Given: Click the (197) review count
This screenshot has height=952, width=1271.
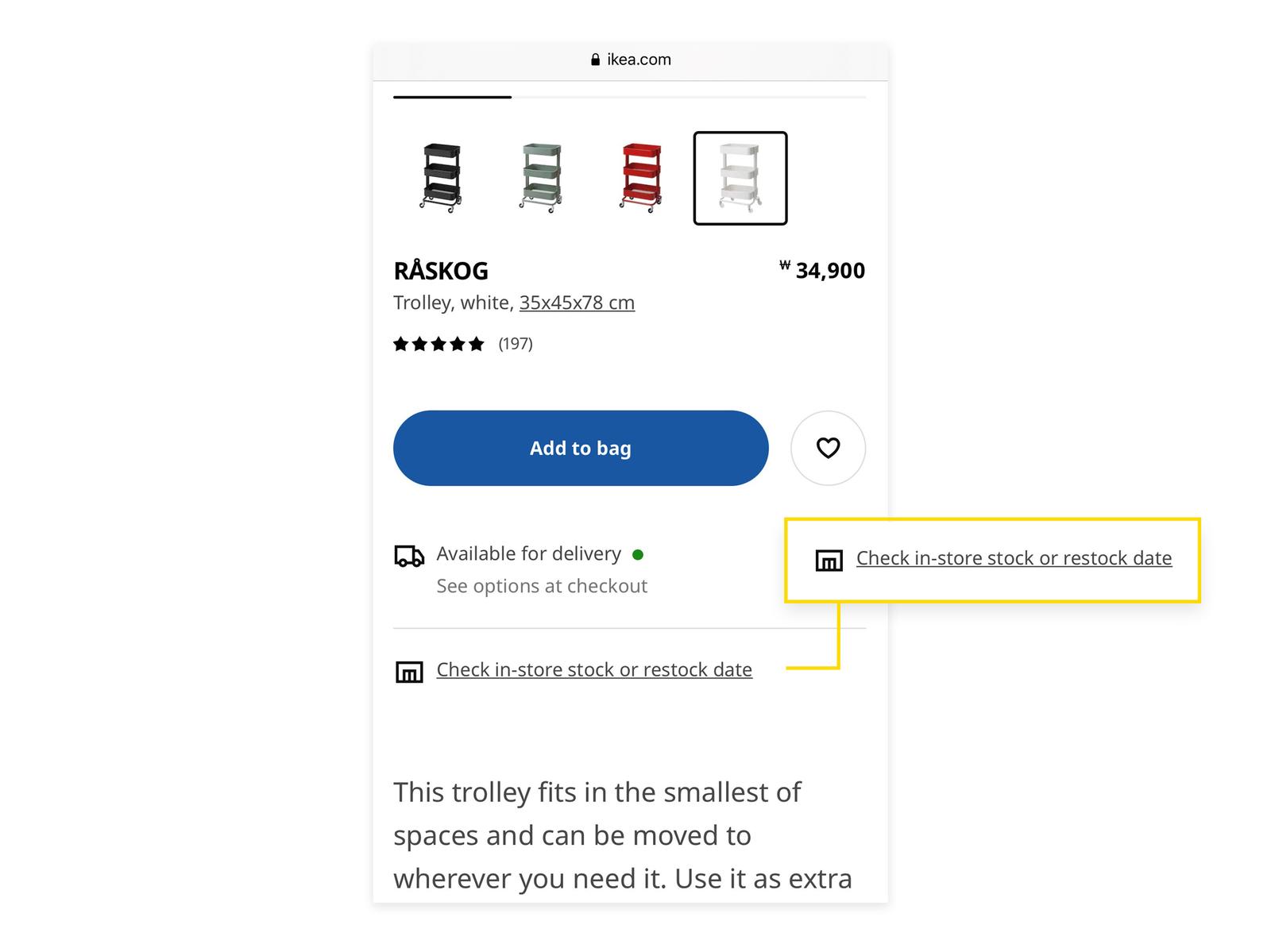Looking at the screenshot, I should (515, 343).
